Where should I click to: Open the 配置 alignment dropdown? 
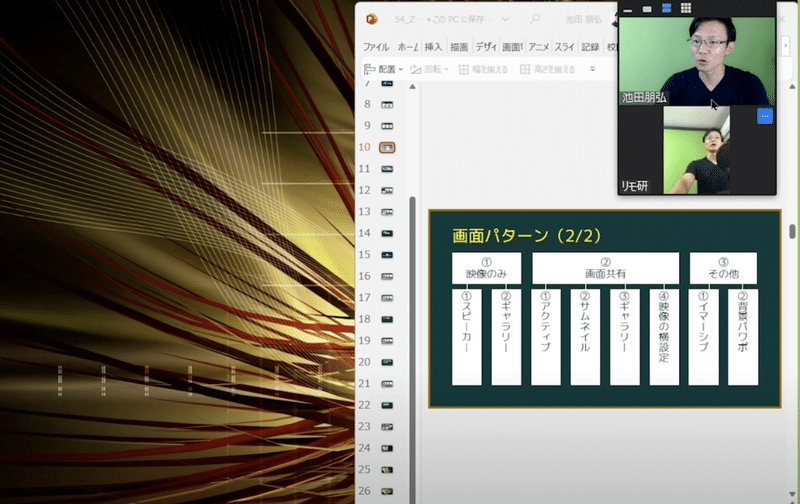[x=384, y=69]
